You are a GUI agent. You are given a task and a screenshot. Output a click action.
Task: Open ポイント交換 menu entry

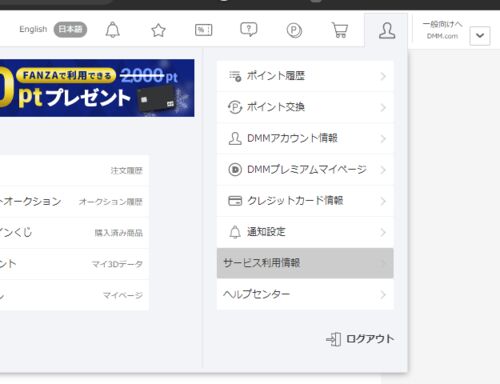tap(305, 107)
